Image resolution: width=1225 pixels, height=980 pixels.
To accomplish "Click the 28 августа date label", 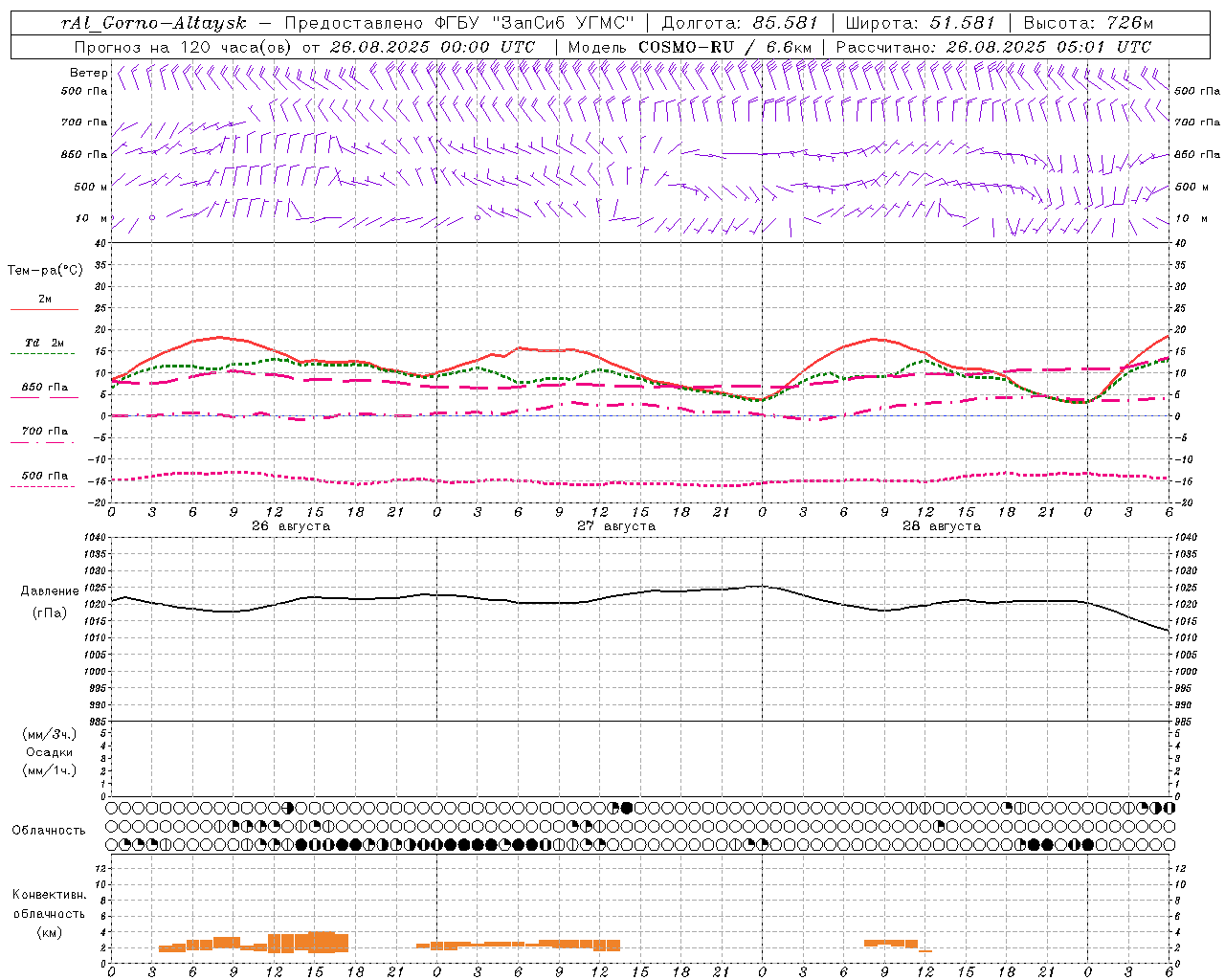I will click(x=942, y=526).
